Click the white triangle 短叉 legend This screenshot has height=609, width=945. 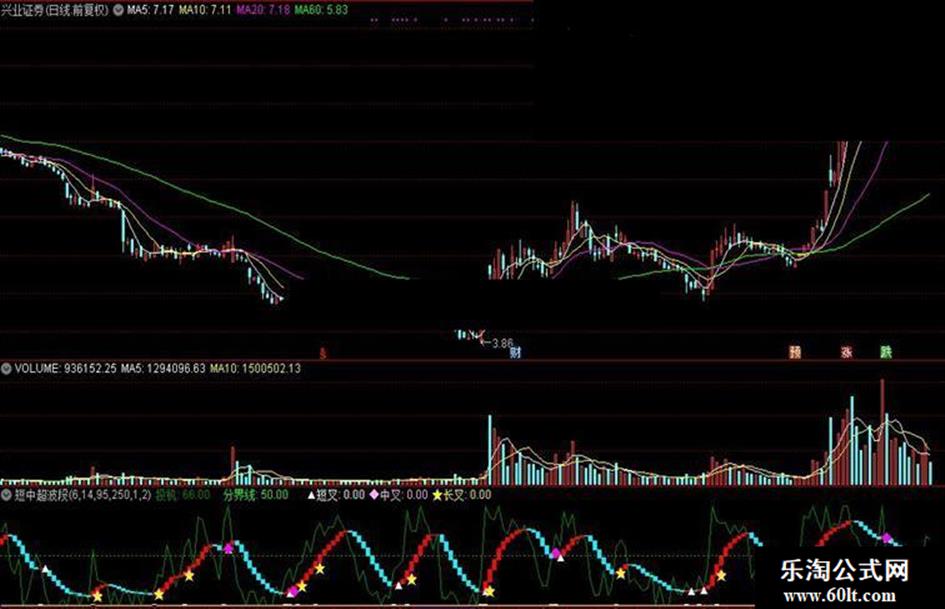click(x=336, y=495)
